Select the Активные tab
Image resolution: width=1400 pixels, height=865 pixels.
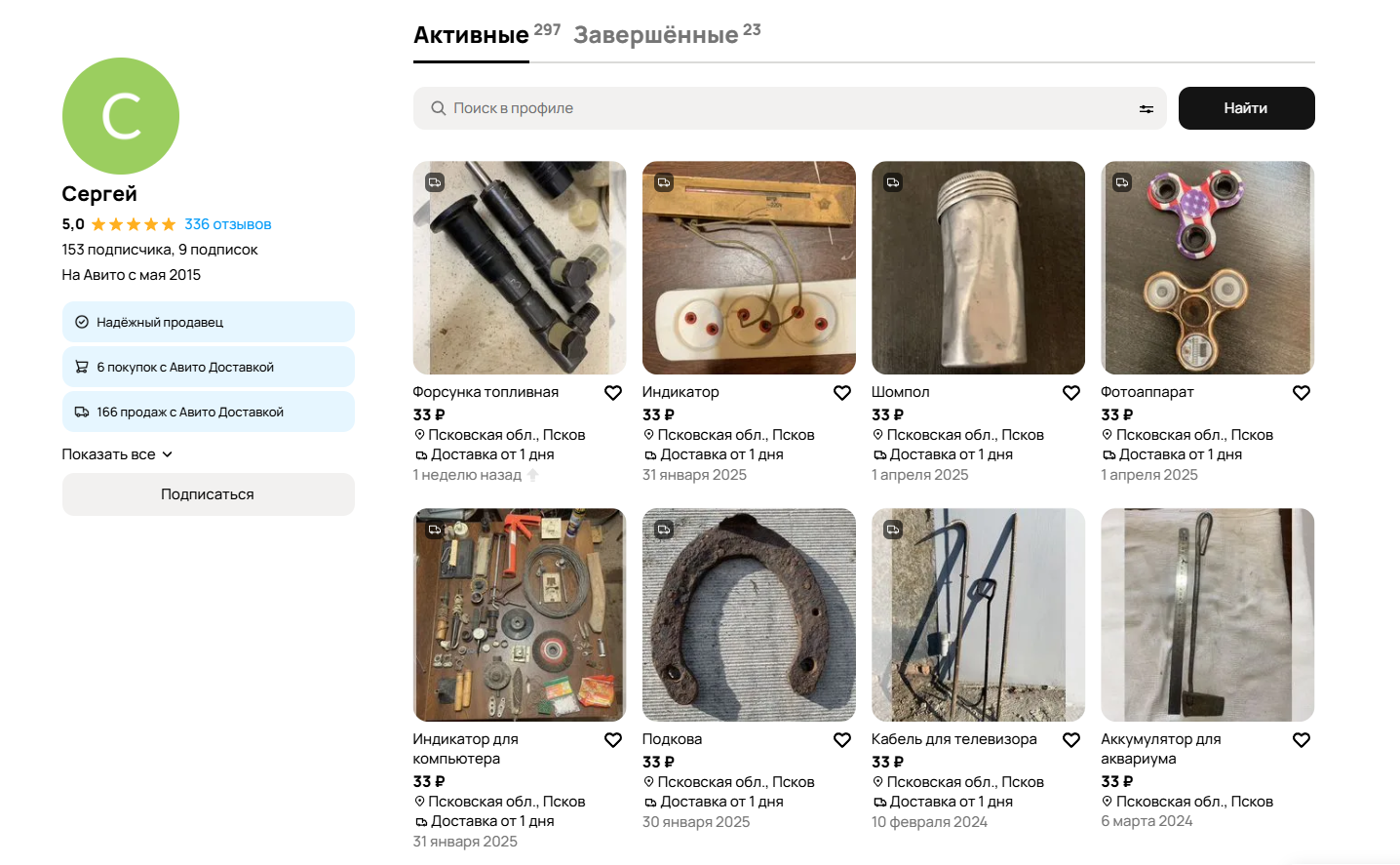tap(471, 35)
